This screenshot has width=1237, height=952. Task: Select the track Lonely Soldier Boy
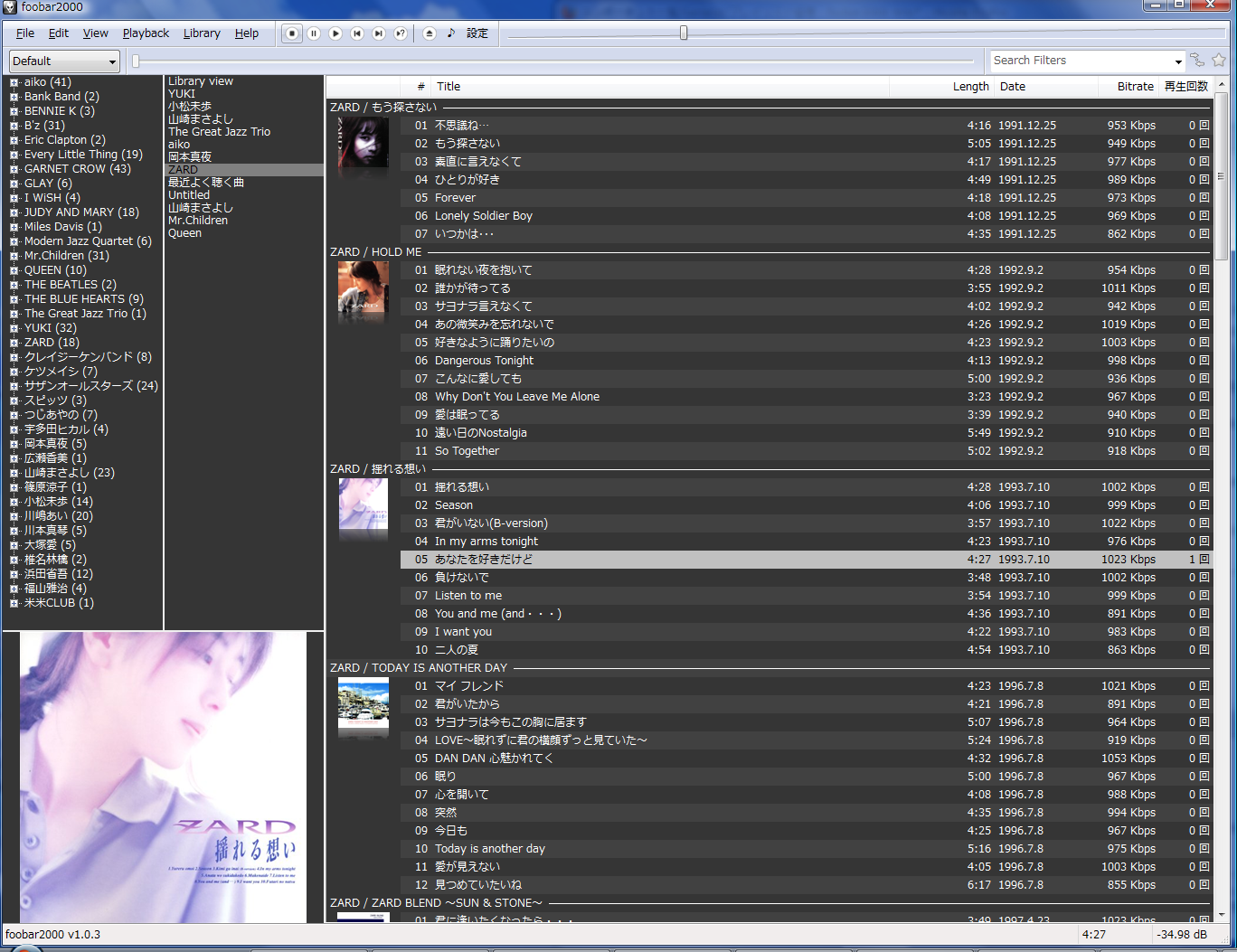tap(806, 216)
